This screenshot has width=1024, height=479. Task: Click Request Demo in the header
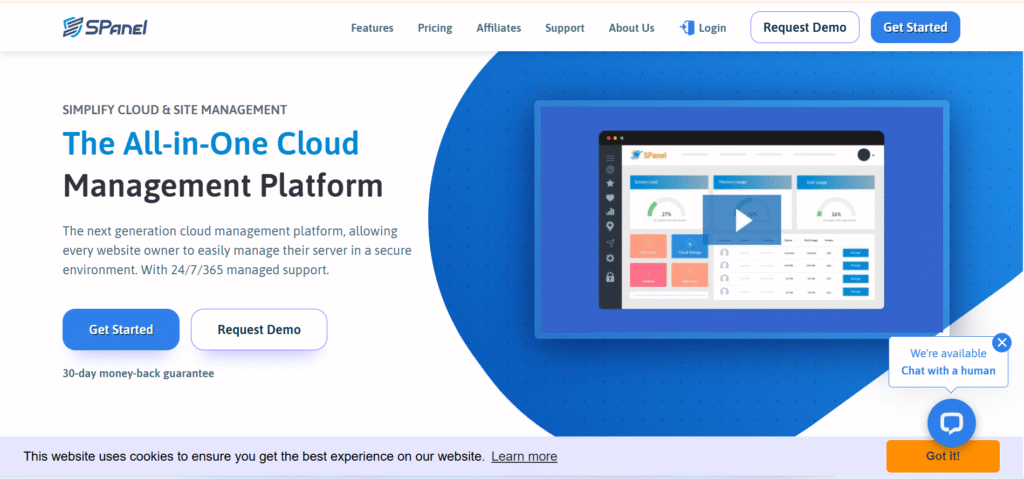pyautogui.click(x=804, y=27)
